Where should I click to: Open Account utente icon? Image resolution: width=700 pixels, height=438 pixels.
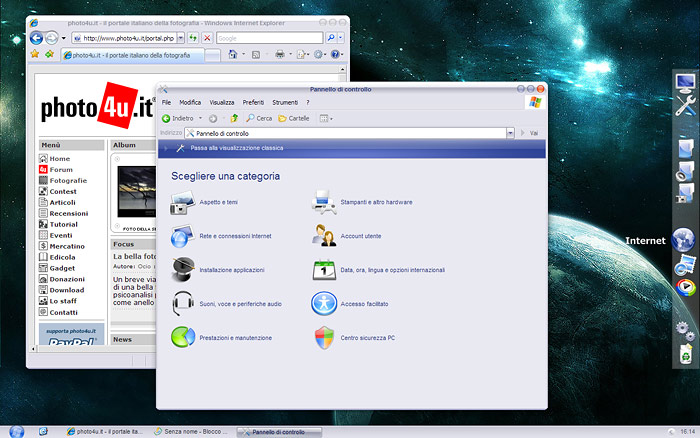(x=324, y=236)
